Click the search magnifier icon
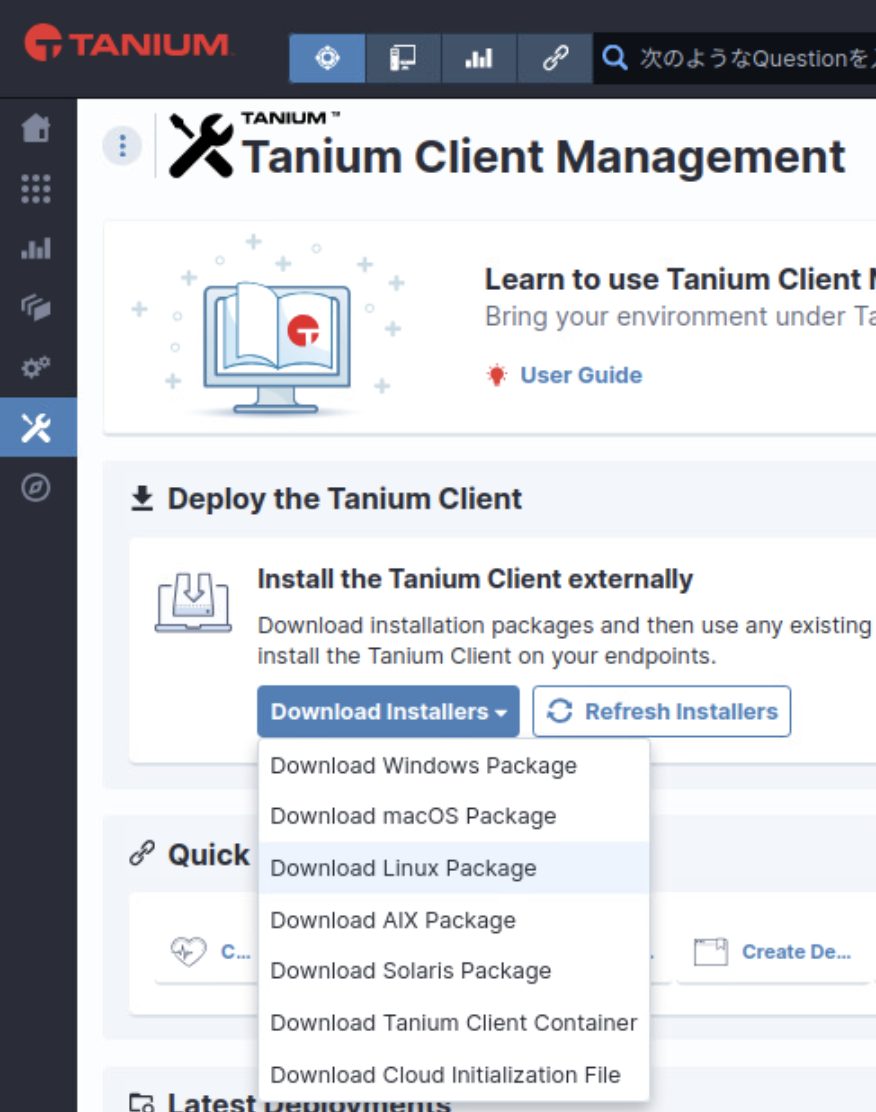 [x=614, y=58]
